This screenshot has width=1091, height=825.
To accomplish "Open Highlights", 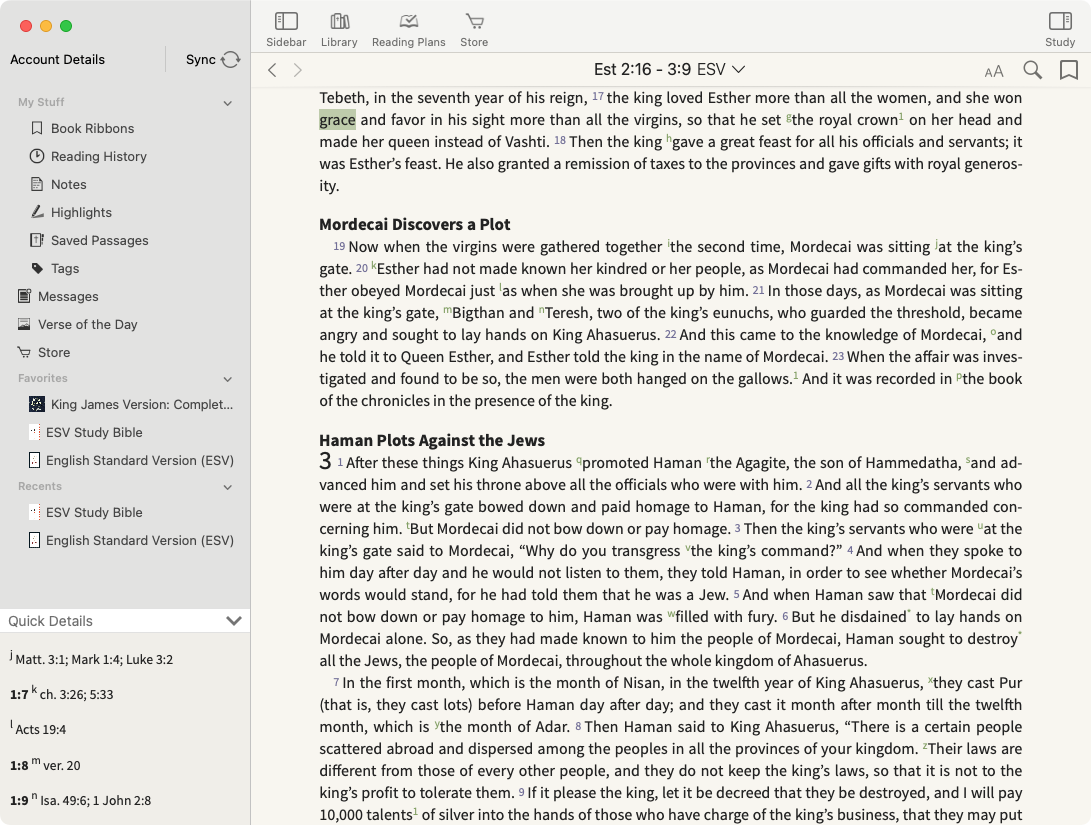I will [x=71, y=212].
